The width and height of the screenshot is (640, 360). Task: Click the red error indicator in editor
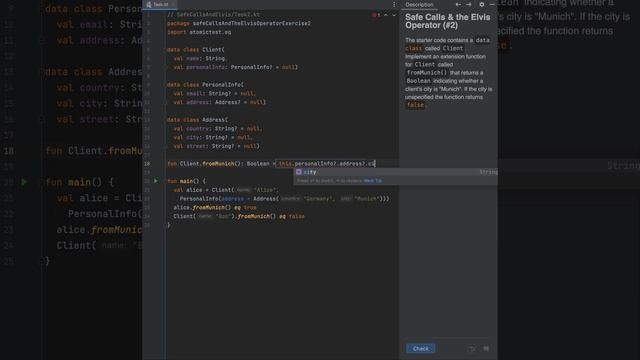376,15
